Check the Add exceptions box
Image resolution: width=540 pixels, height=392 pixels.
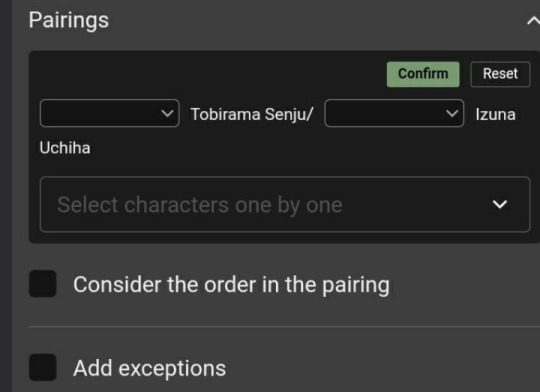tap(43, 367)
